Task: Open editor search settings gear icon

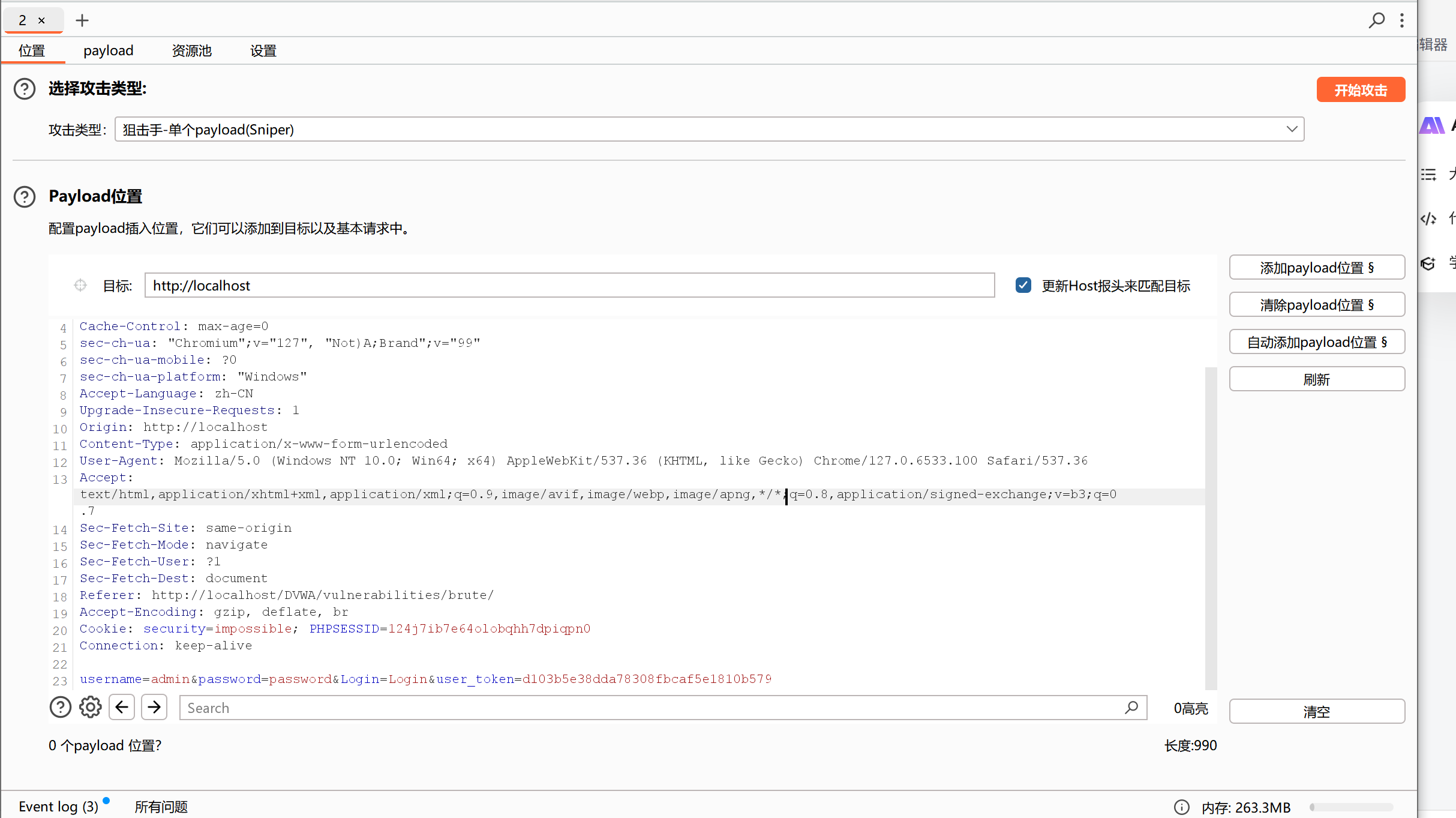Action: [91, 708]
